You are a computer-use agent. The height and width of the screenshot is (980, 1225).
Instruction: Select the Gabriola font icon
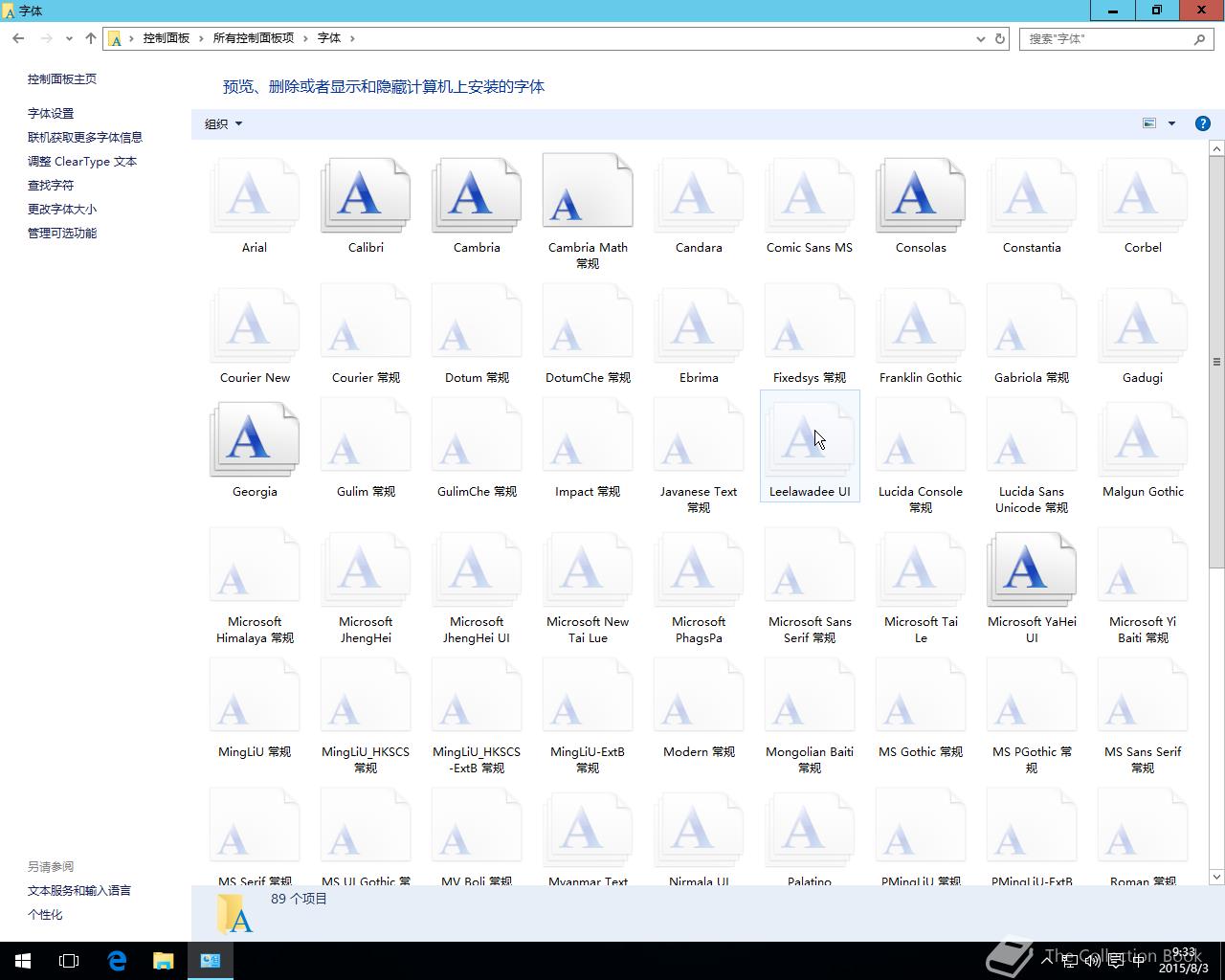pos(1032,323)
